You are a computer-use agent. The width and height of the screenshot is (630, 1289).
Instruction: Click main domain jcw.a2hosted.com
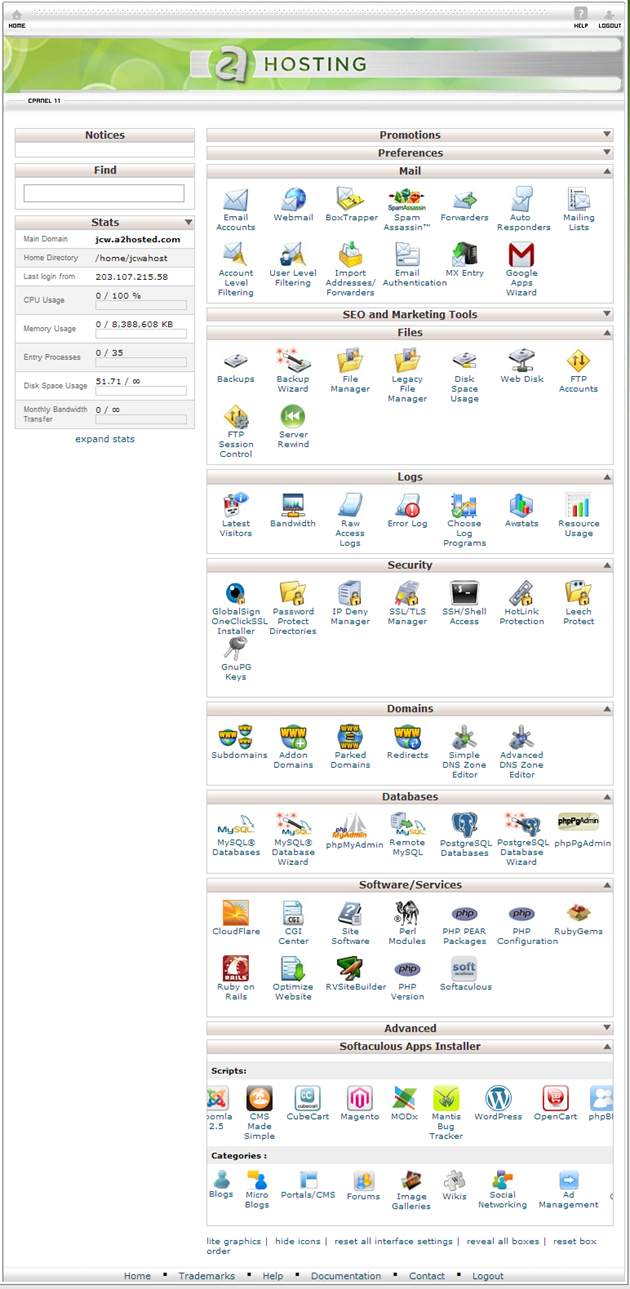point(138,239)
